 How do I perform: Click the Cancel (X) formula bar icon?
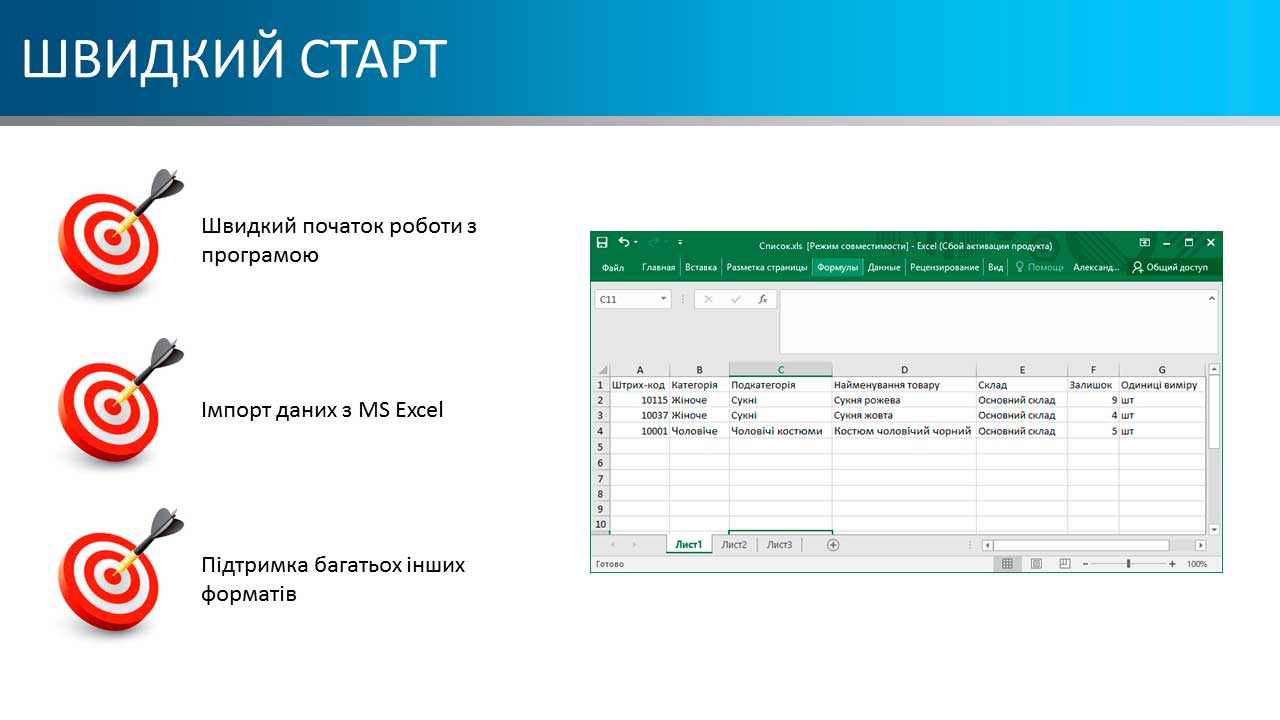[708, 299]
